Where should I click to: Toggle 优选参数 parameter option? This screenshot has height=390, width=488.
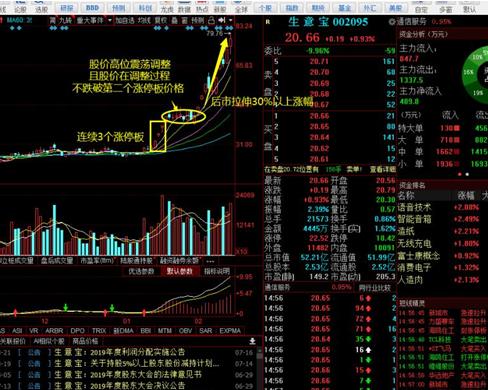(x=141, y=271)
